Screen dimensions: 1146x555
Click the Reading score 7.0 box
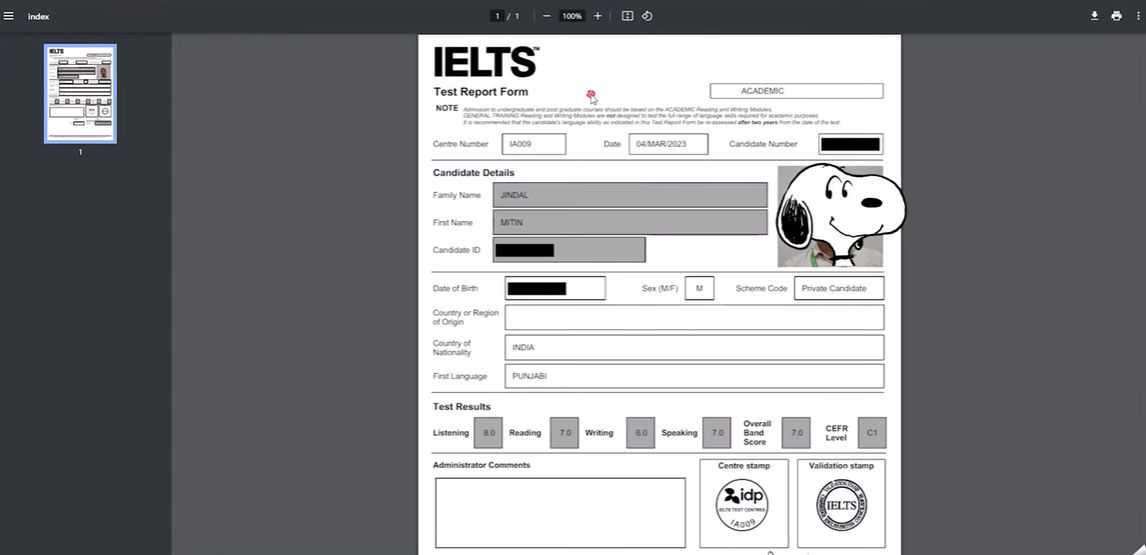tap(564, 433)
